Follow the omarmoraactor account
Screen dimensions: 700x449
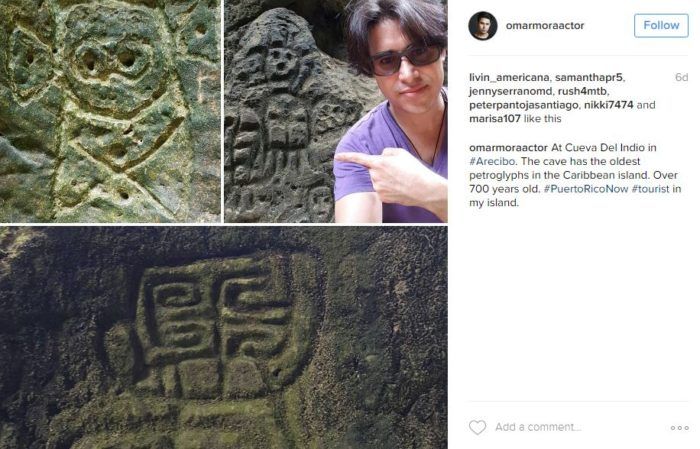661,25
